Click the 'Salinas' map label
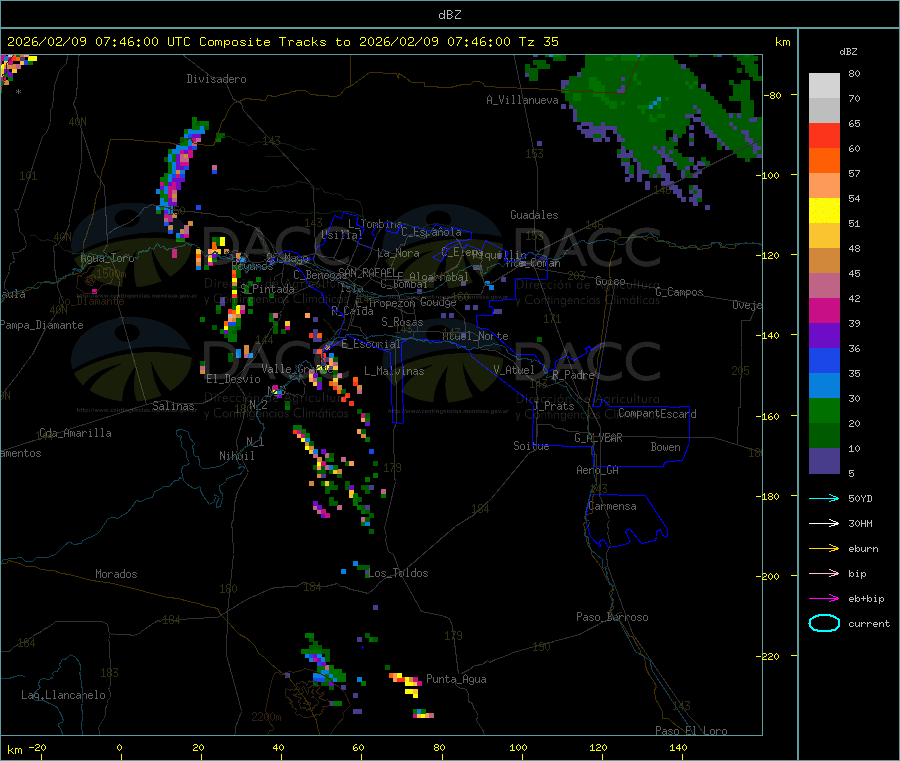The height and width of the screenshot is (761, 900). point(173,406)
